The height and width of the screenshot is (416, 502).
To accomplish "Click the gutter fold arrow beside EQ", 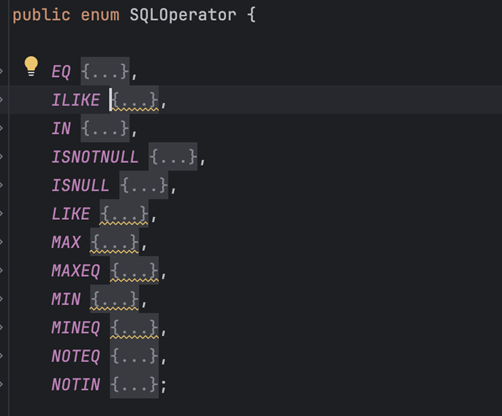I will [1, 71].
